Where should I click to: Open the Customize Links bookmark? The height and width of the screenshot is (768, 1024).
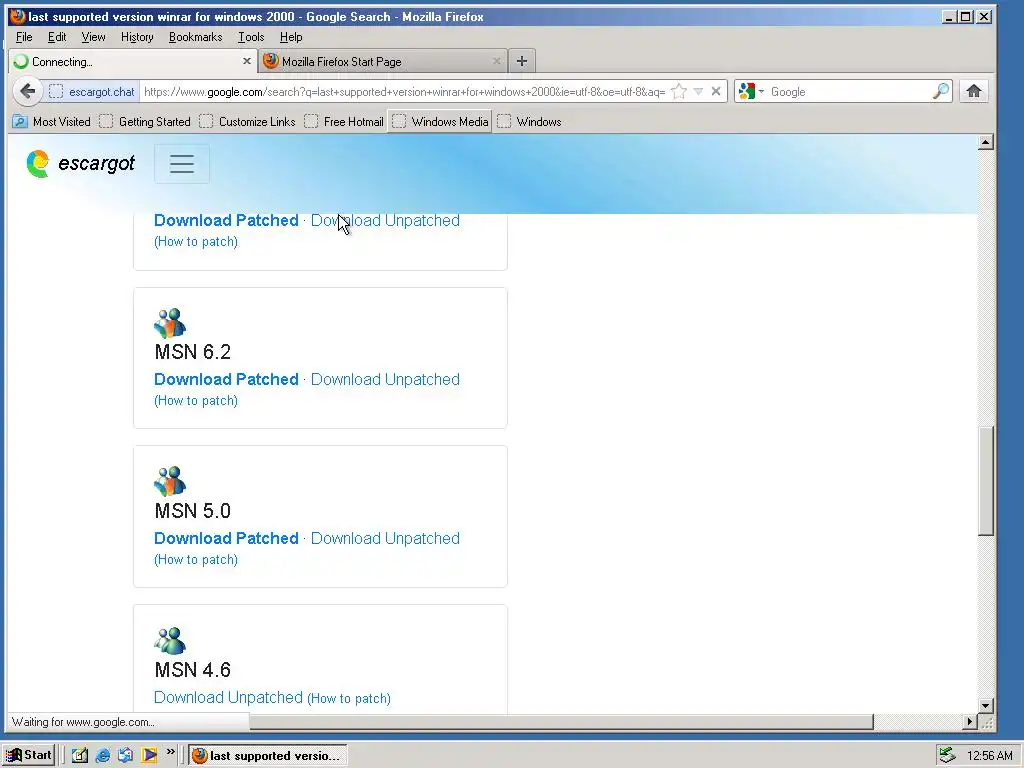[248, 121]
